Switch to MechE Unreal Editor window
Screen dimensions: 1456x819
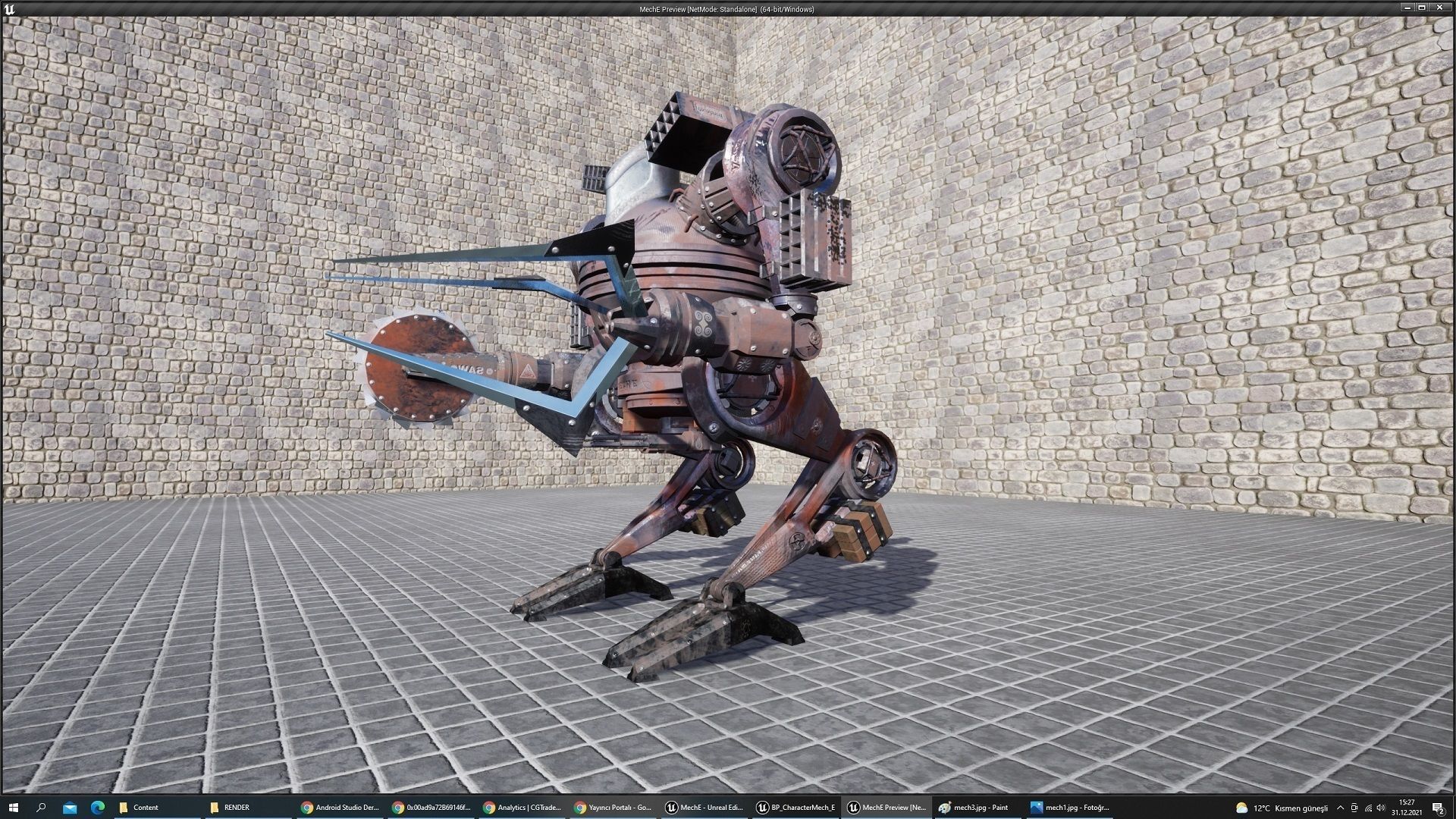(704, 808)
